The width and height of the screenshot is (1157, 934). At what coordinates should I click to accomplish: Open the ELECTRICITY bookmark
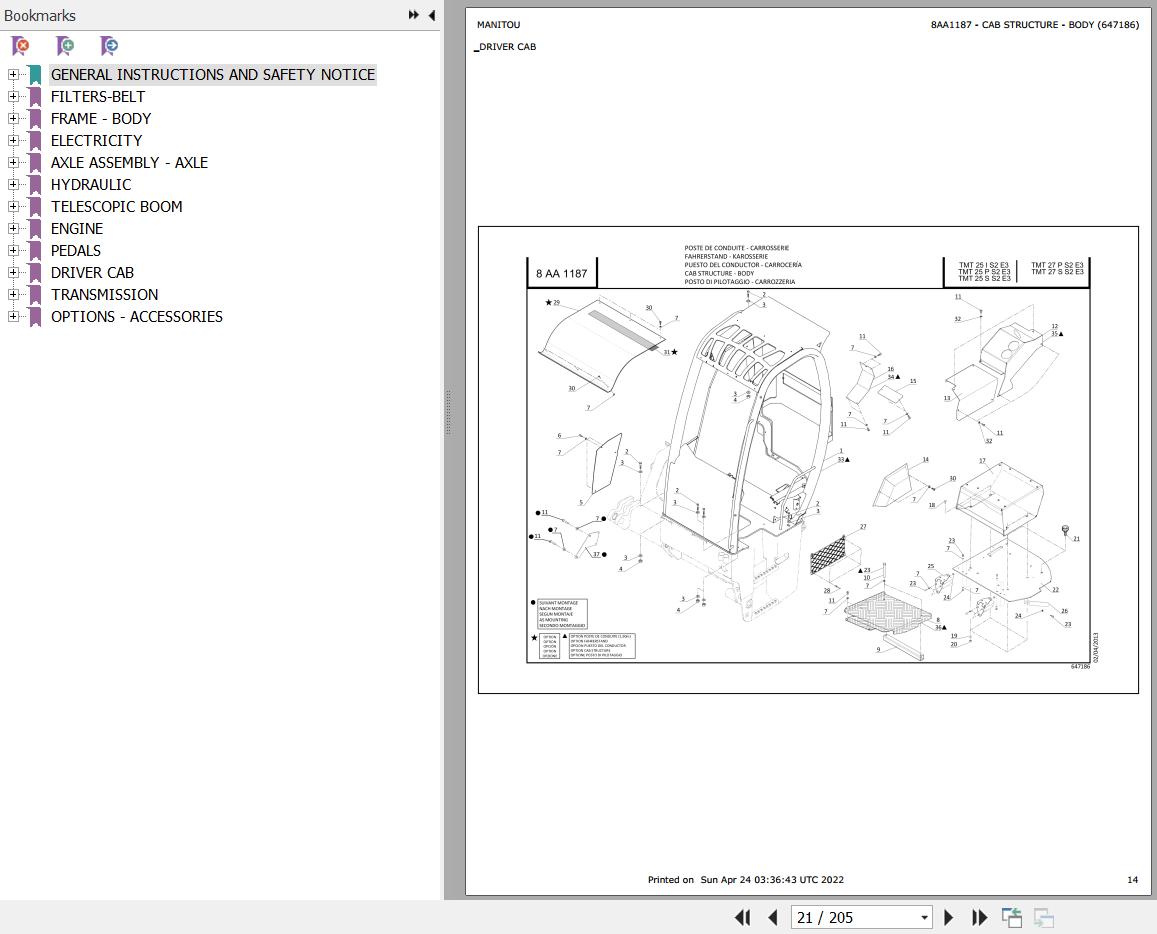(x=96, y=140)
